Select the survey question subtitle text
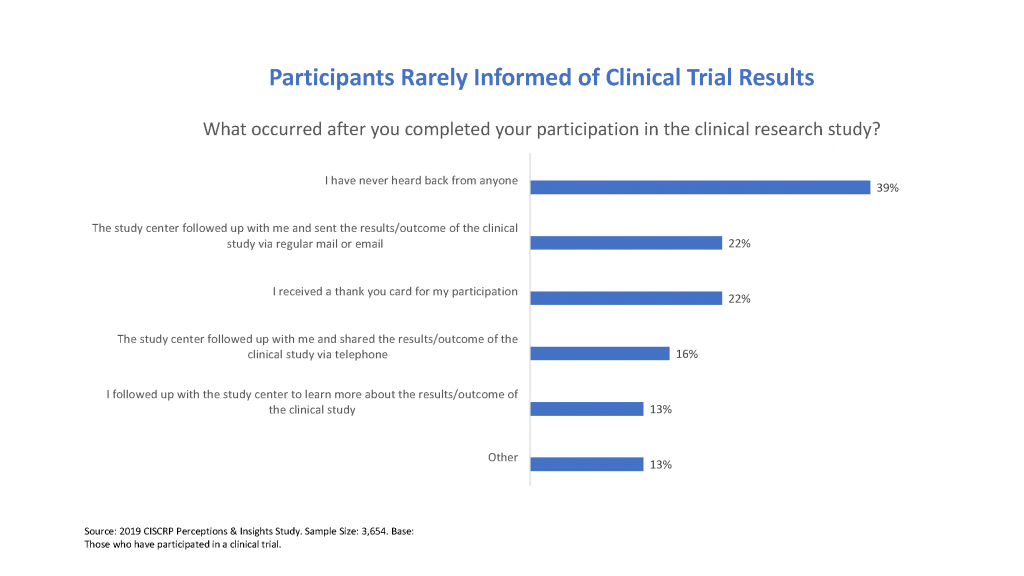 pos(541,129)
